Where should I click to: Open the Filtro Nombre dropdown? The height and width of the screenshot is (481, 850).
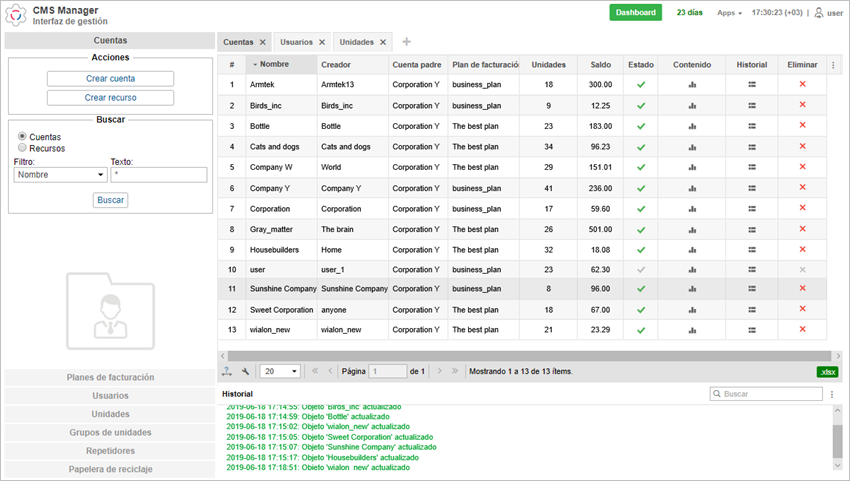[x=60, y=175]
